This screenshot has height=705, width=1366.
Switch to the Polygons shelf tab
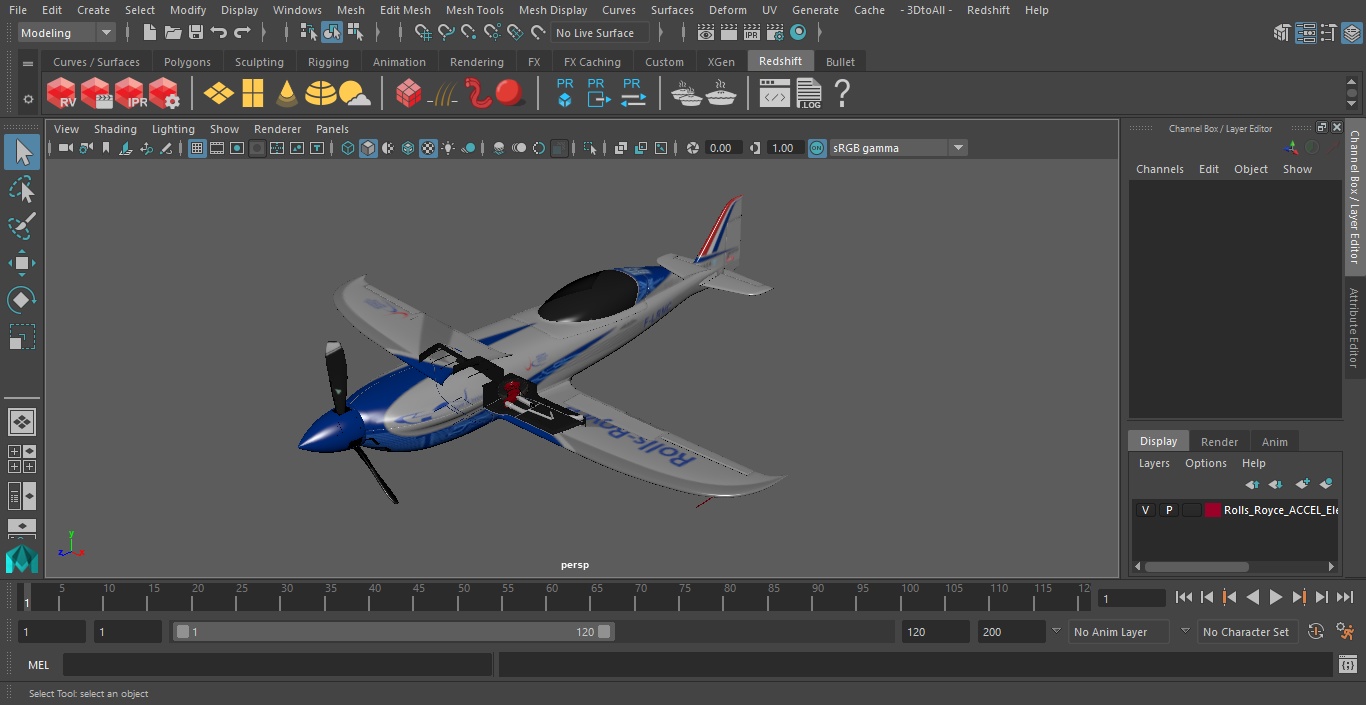click(x=187, y=62)
